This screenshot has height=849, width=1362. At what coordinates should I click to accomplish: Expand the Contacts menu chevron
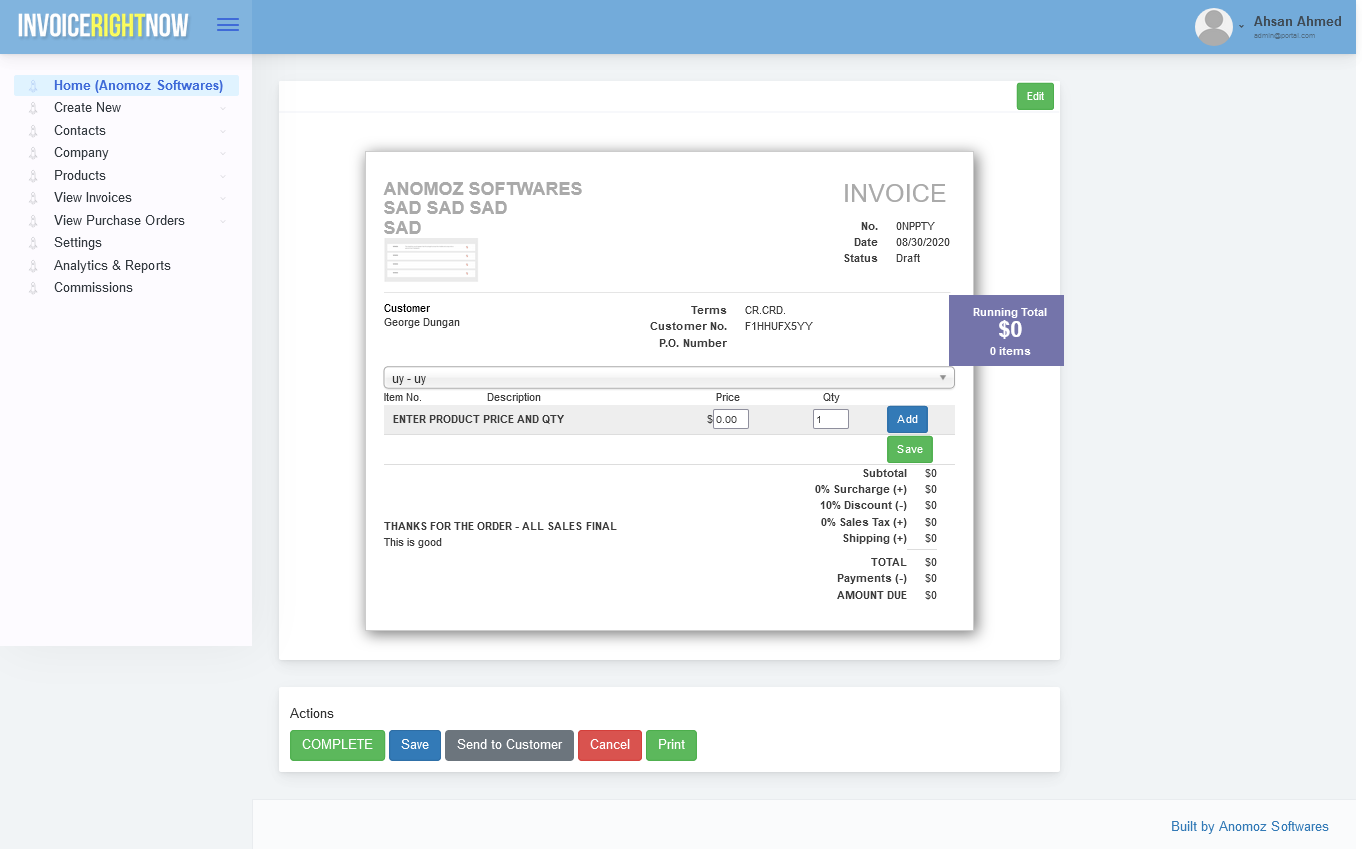click(x=223, y=131)
